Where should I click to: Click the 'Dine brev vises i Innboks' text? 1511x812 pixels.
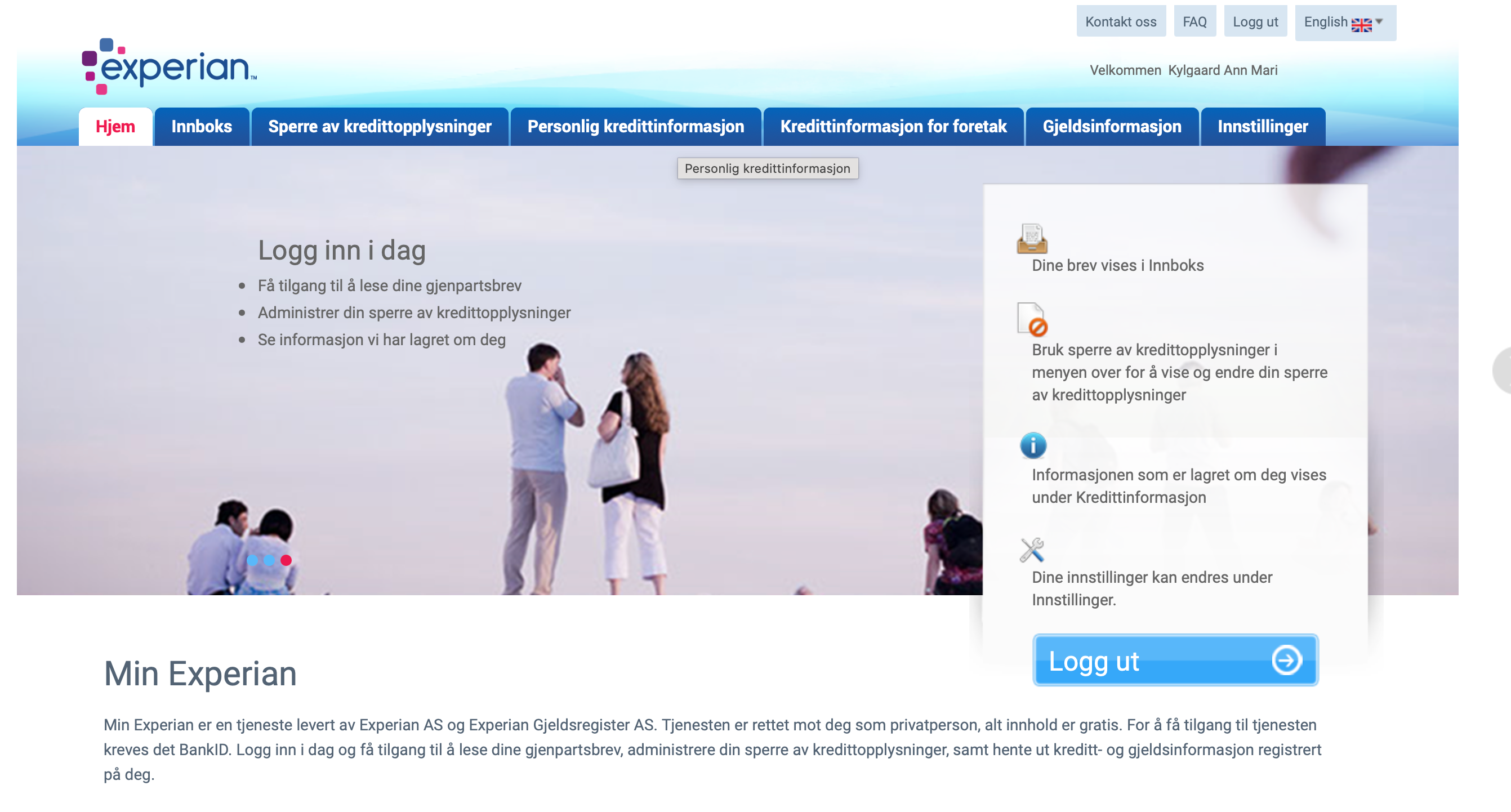tap(1117, 265)
